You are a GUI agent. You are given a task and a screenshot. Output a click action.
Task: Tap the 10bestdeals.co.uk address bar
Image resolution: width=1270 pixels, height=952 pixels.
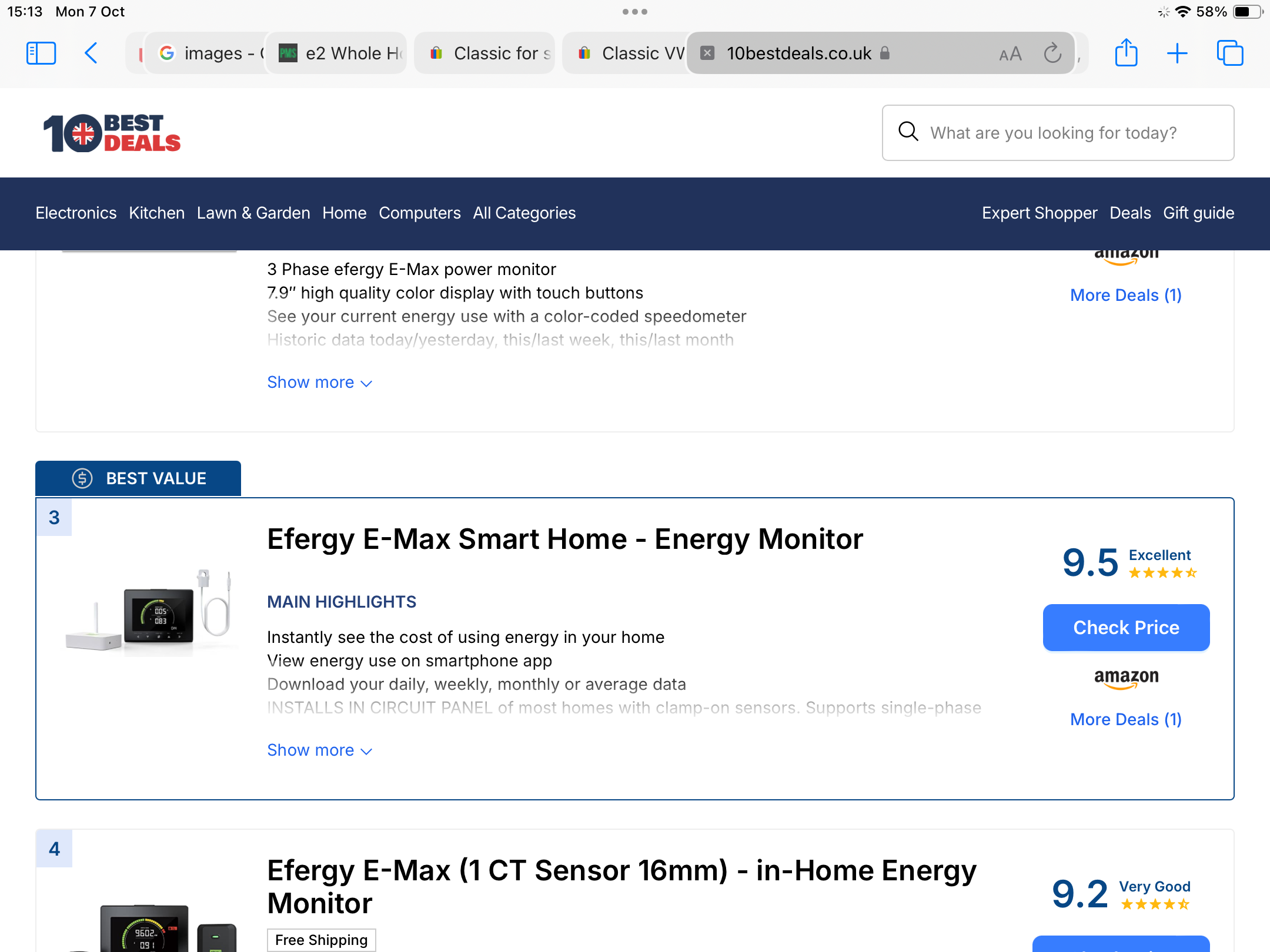881,53
